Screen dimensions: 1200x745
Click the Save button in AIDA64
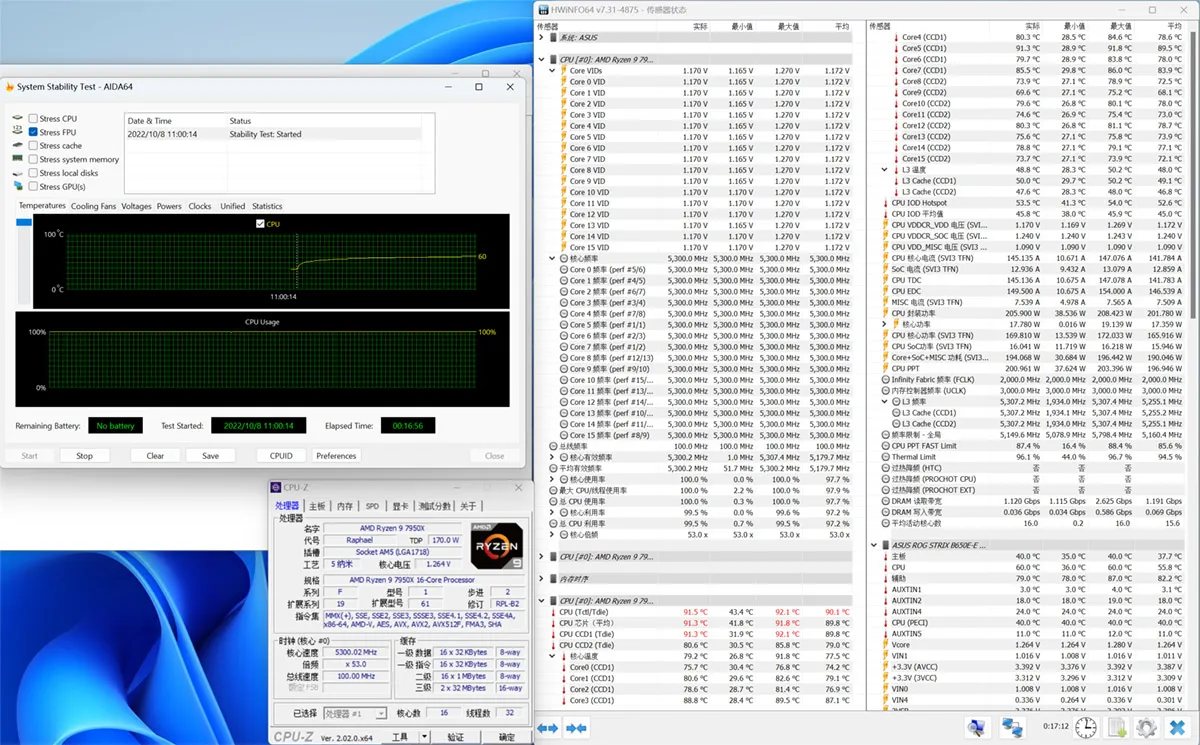tap(210, 456)
